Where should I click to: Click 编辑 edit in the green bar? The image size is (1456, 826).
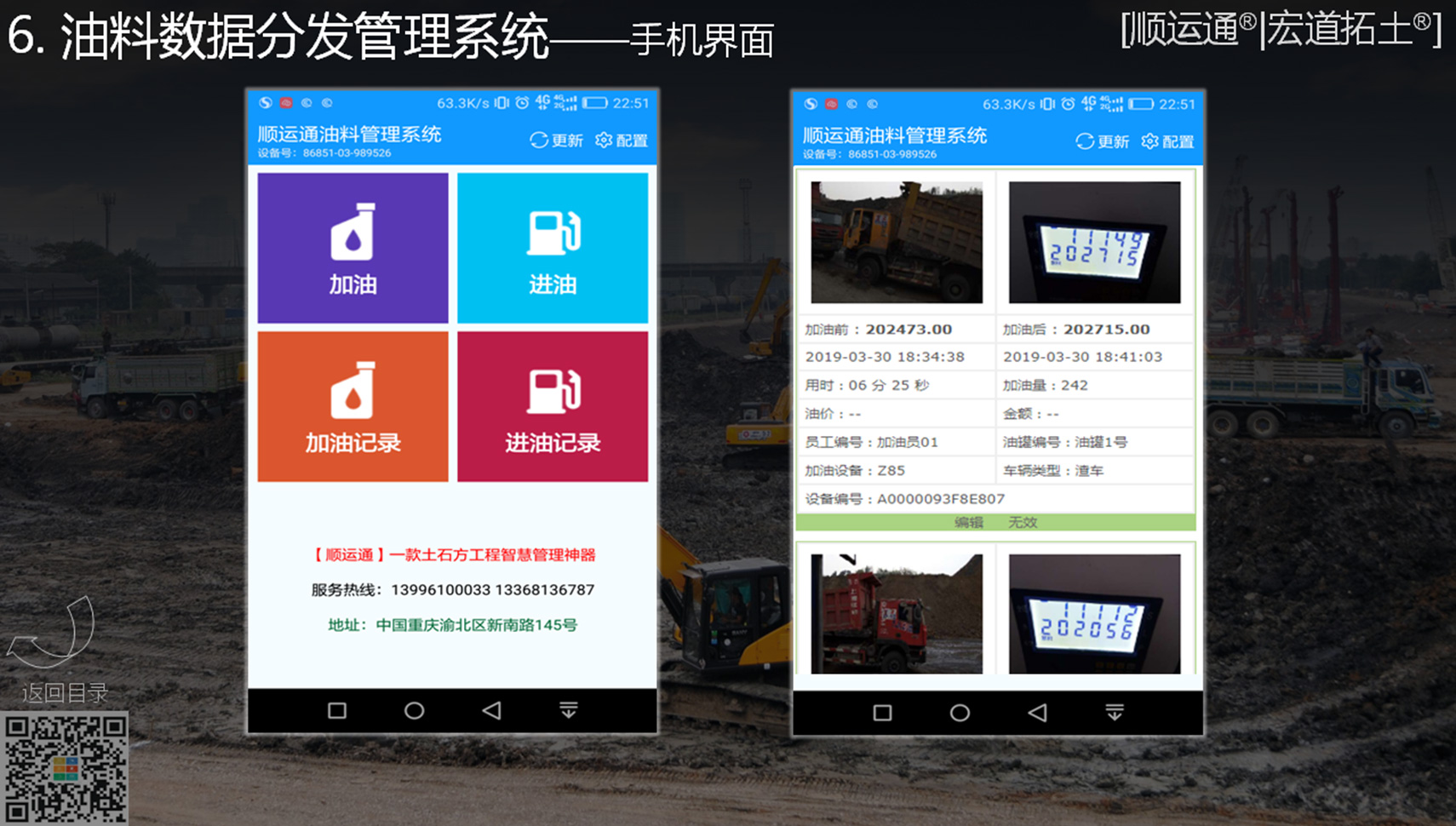pyautogui.click(x=968, y=522)
